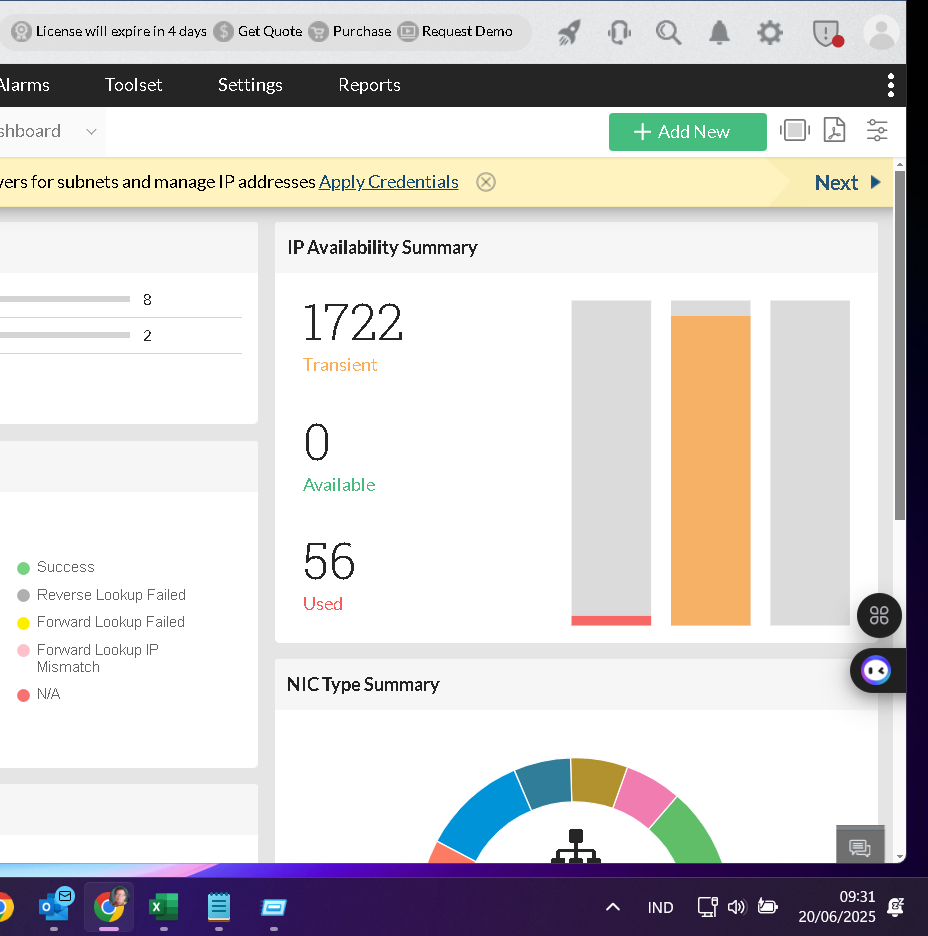Click the orange Transient availability bar

tap(710, 470)
